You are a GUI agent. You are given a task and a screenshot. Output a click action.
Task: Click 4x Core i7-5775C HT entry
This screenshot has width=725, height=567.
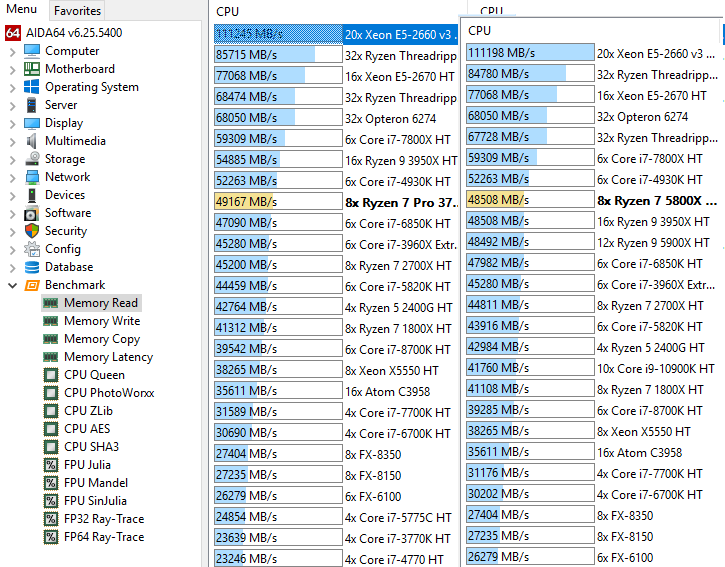tap(398, 518)
